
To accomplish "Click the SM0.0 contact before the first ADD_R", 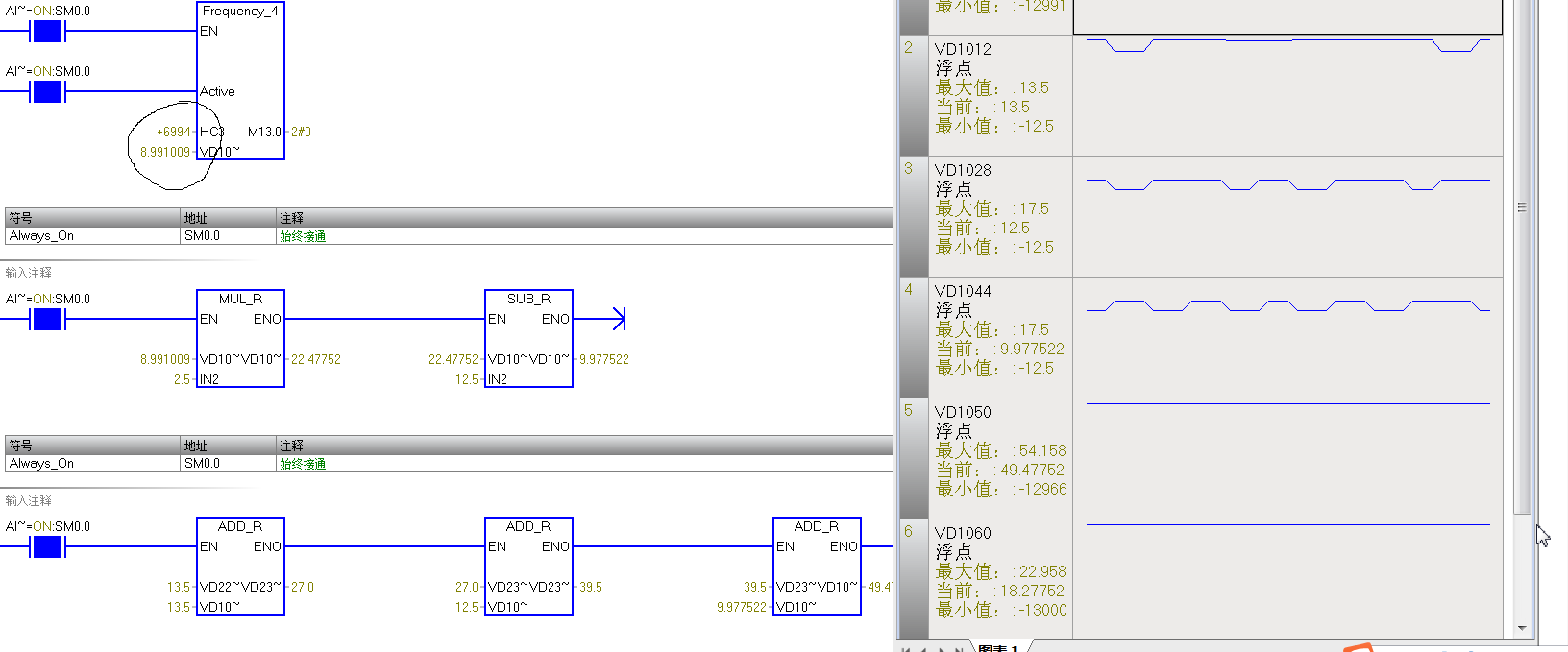I will 47,547.
